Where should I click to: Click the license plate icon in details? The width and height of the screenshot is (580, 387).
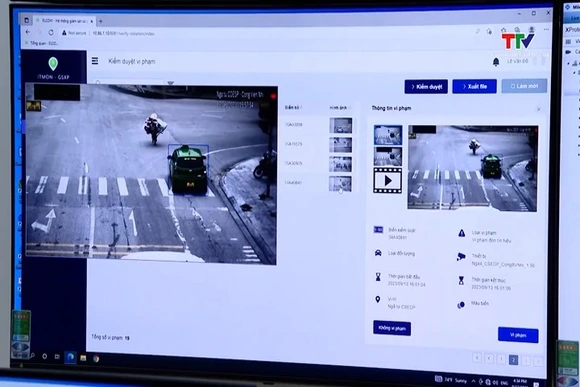(378, 230)
